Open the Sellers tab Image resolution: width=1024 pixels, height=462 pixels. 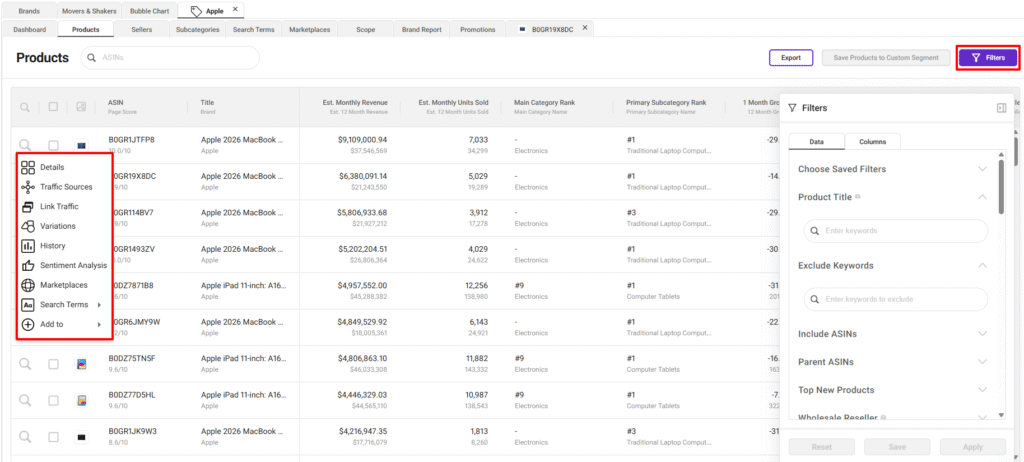pyautogui.click(x=142, y=29)
